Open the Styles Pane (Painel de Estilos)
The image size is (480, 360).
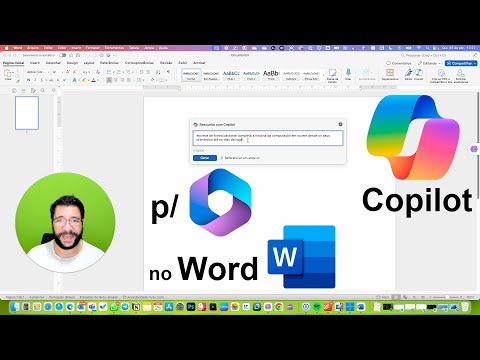(x=332, y=75)
